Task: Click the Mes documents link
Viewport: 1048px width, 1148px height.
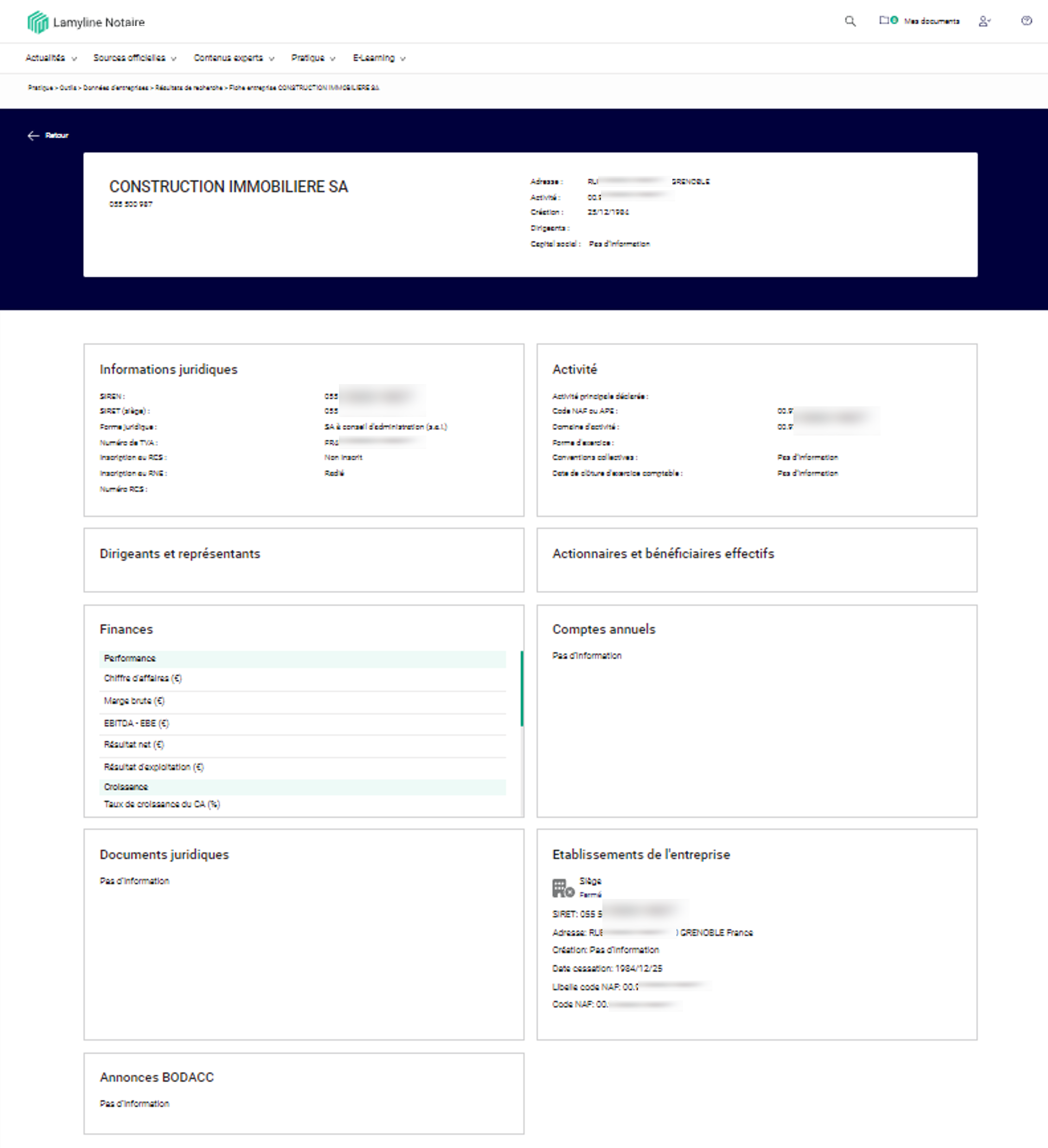Action: pos(931,21)
